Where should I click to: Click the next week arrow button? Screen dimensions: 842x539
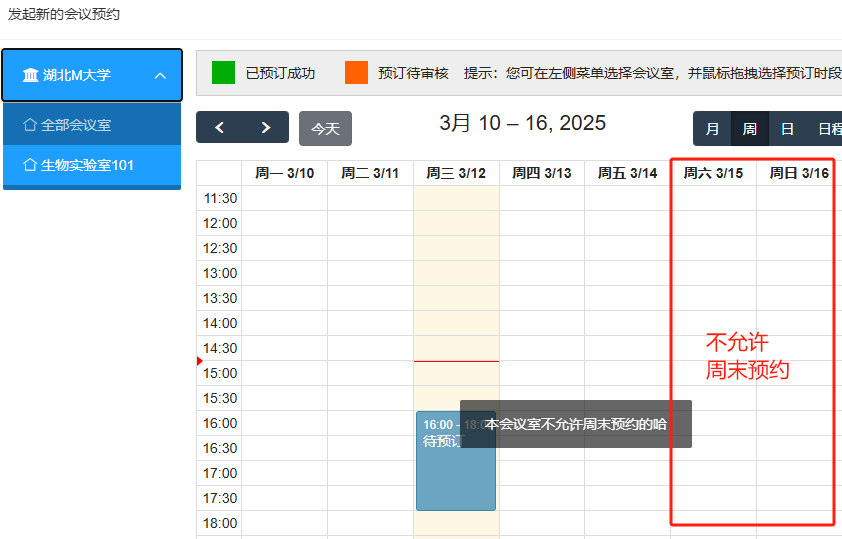[x=266, y=128]
